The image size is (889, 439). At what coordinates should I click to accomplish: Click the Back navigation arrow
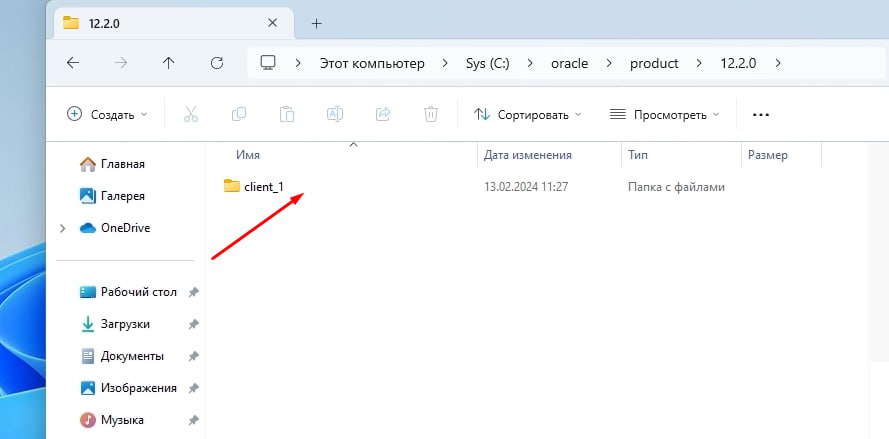point(73,63)
